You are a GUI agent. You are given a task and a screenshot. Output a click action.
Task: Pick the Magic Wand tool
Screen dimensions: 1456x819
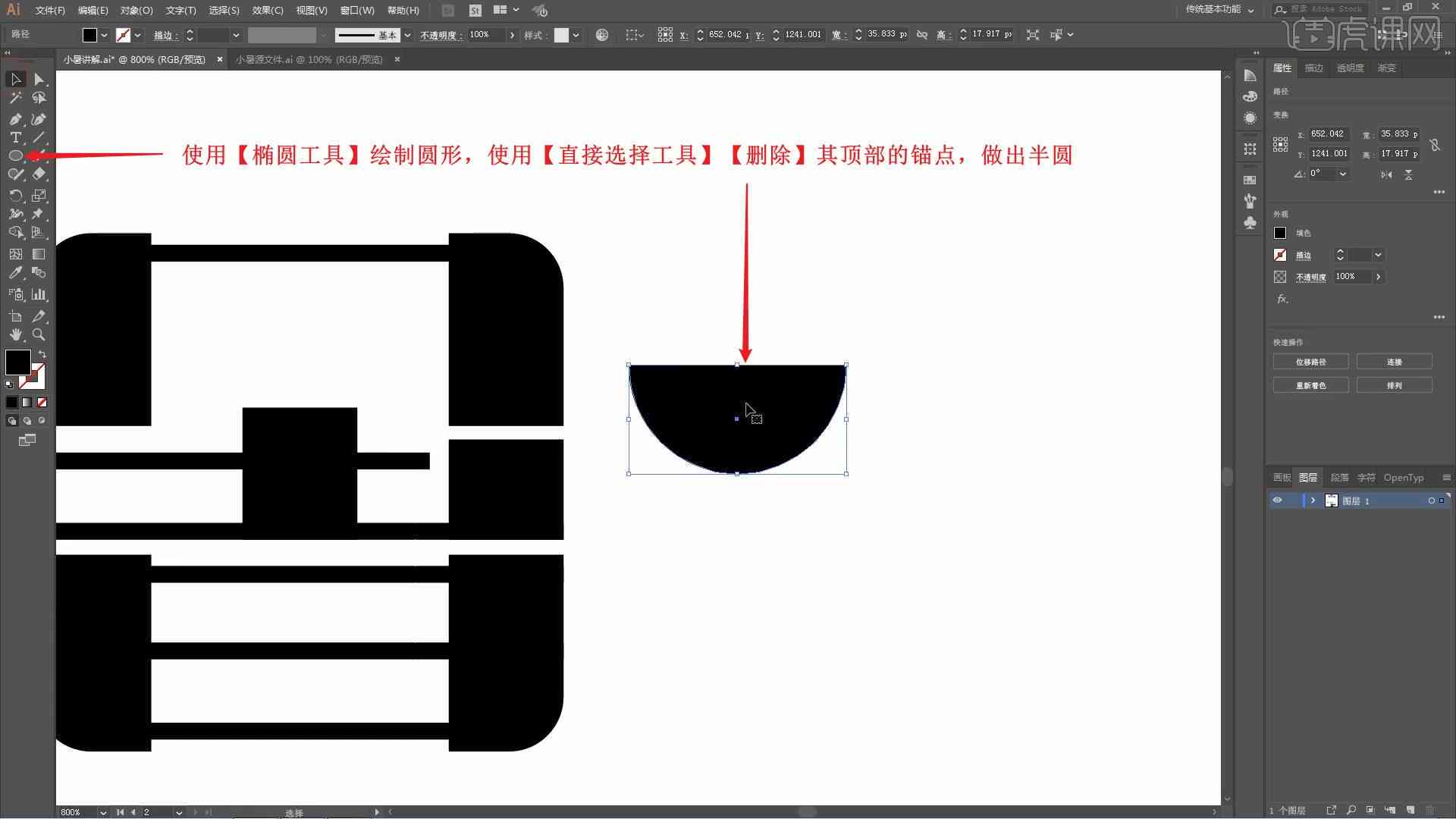[x=15, y=98]
